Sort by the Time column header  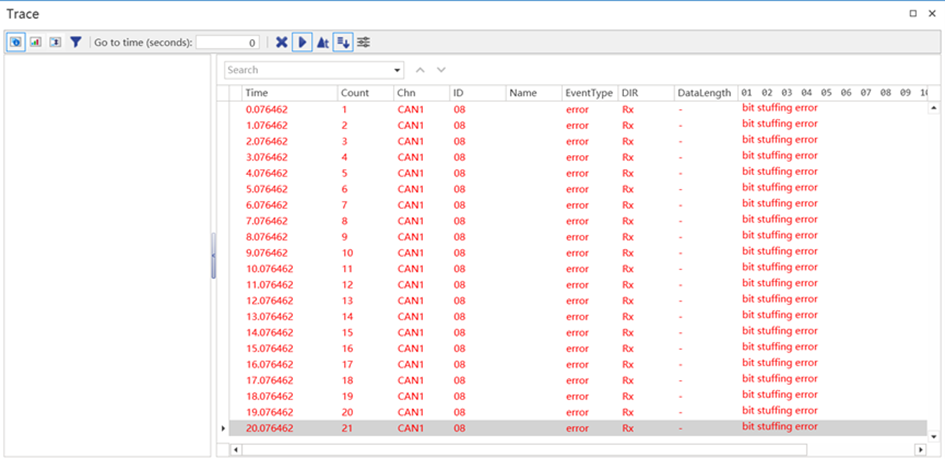click(257, 93)
